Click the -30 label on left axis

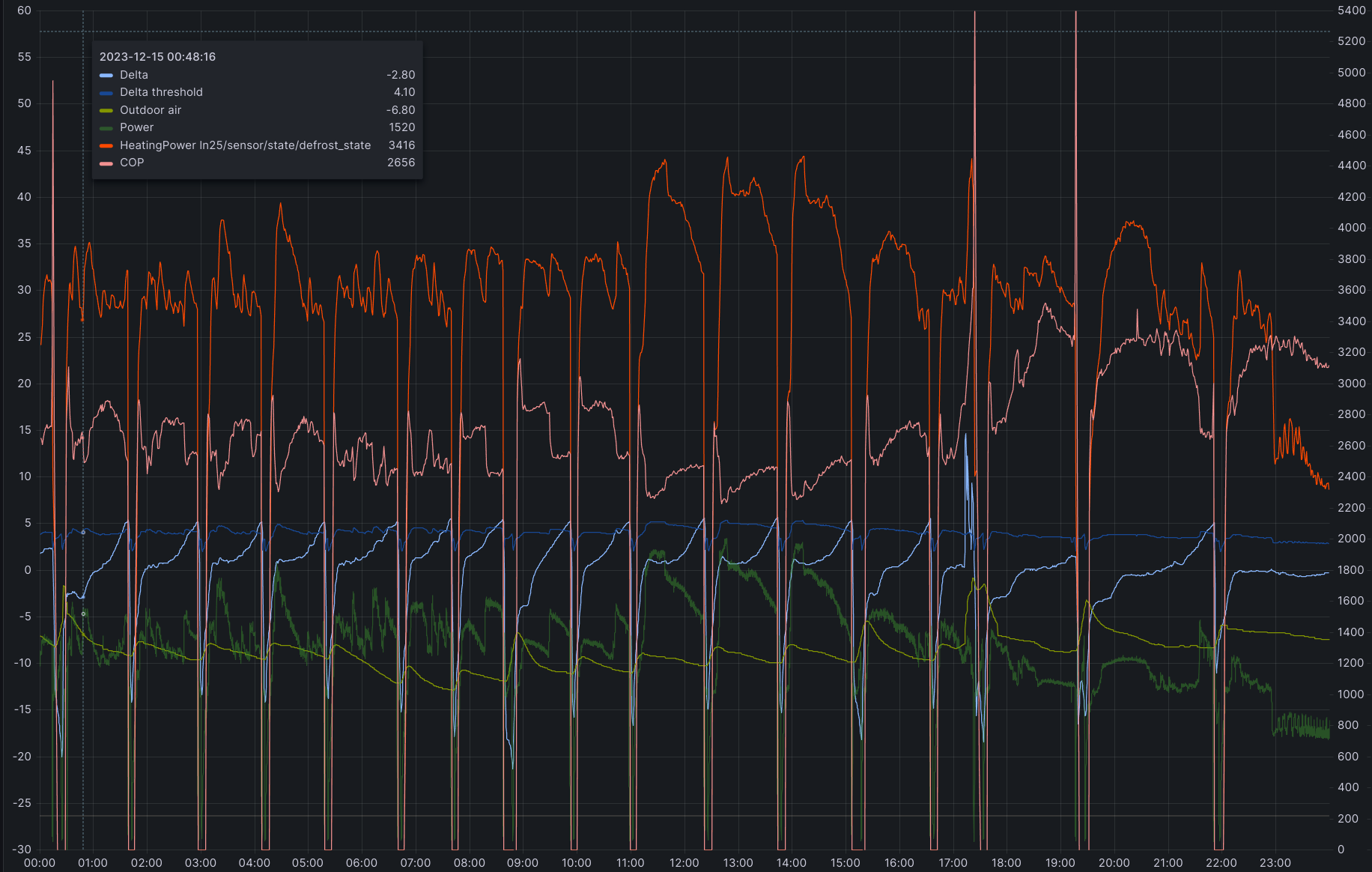tap(22, 850)
